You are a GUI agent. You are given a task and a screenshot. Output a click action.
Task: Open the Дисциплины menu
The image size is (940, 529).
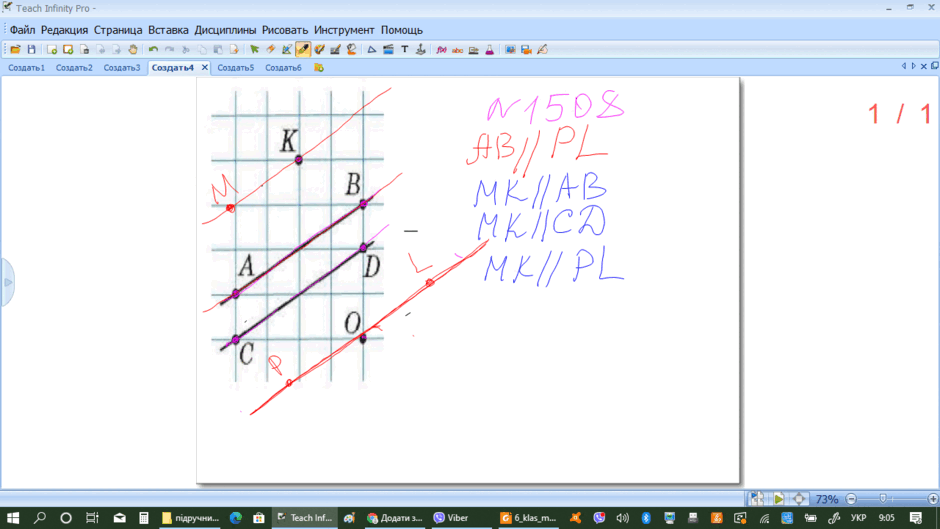[225, 30]
